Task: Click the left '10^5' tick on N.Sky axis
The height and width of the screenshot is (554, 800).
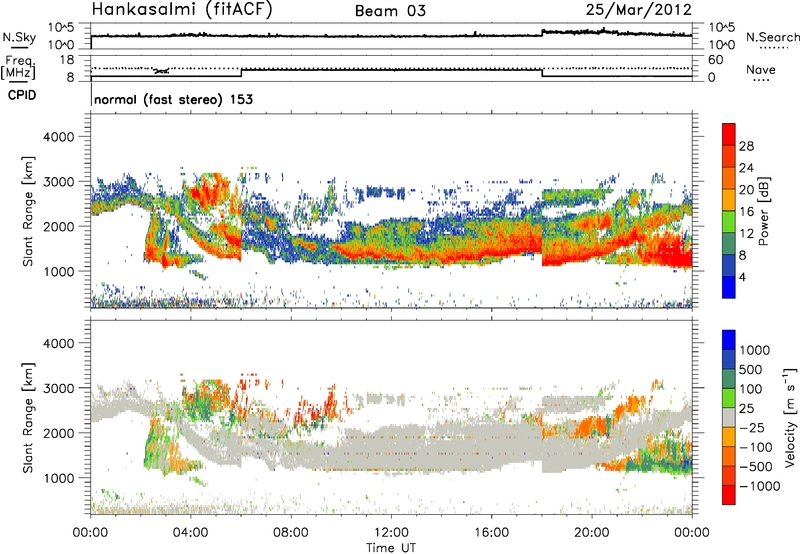Action: [61, 28]
